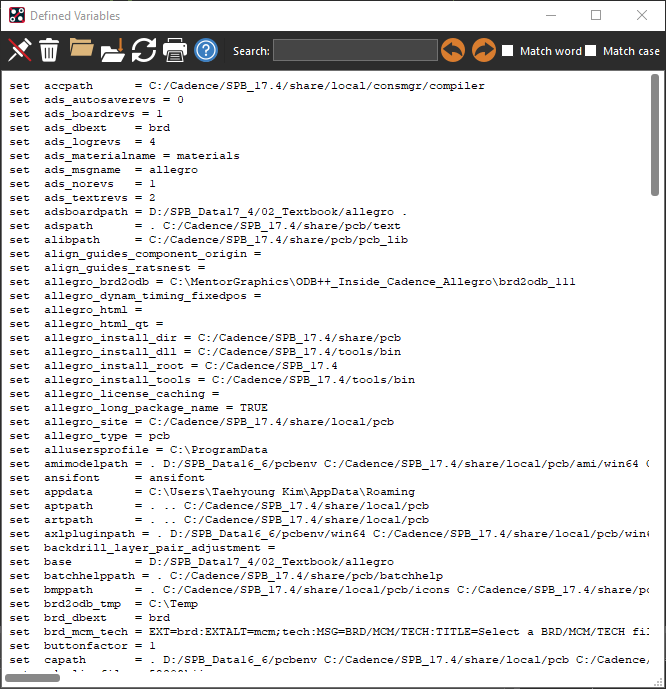Image resolution: width=666 pixels, height=689 pixels.
Task: Click the ads_msgname = allegro line
Action: click(x=104, y=170)
